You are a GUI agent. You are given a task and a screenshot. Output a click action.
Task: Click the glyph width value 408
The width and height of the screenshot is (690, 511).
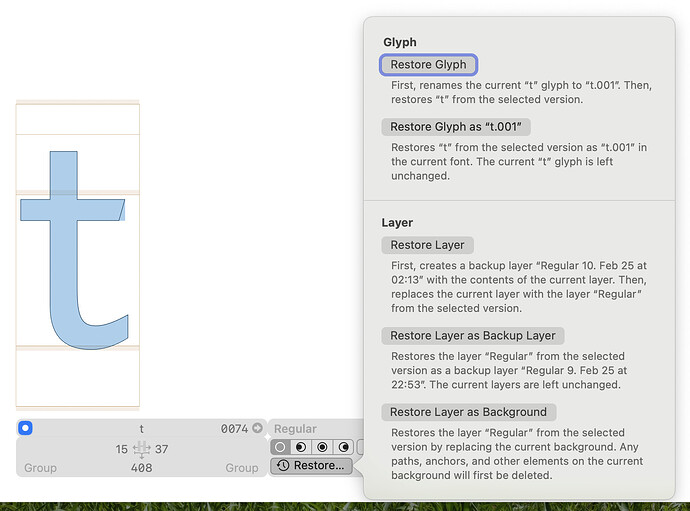coord(141,467)
